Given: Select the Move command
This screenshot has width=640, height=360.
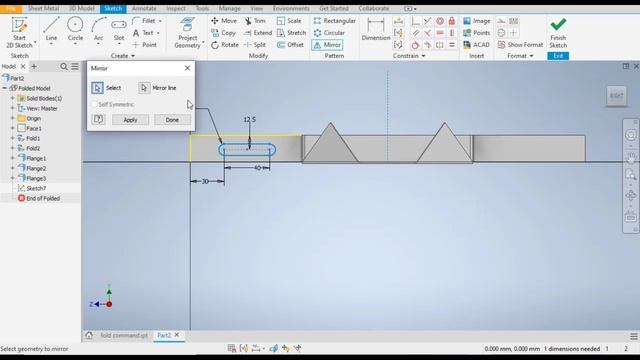Looking at the screenshot, I should 224,20.
